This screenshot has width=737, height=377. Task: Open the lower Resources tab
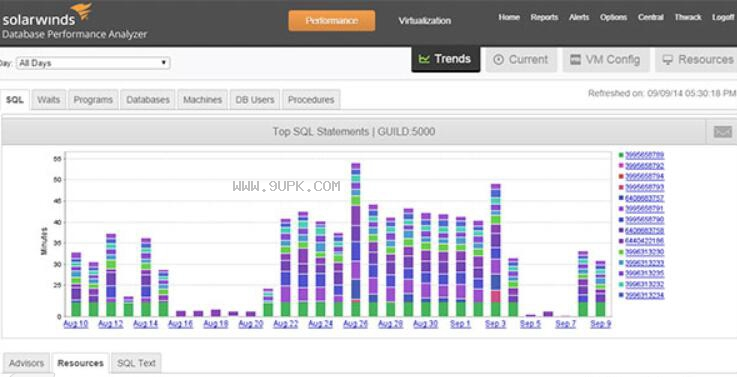click(80, 363)
